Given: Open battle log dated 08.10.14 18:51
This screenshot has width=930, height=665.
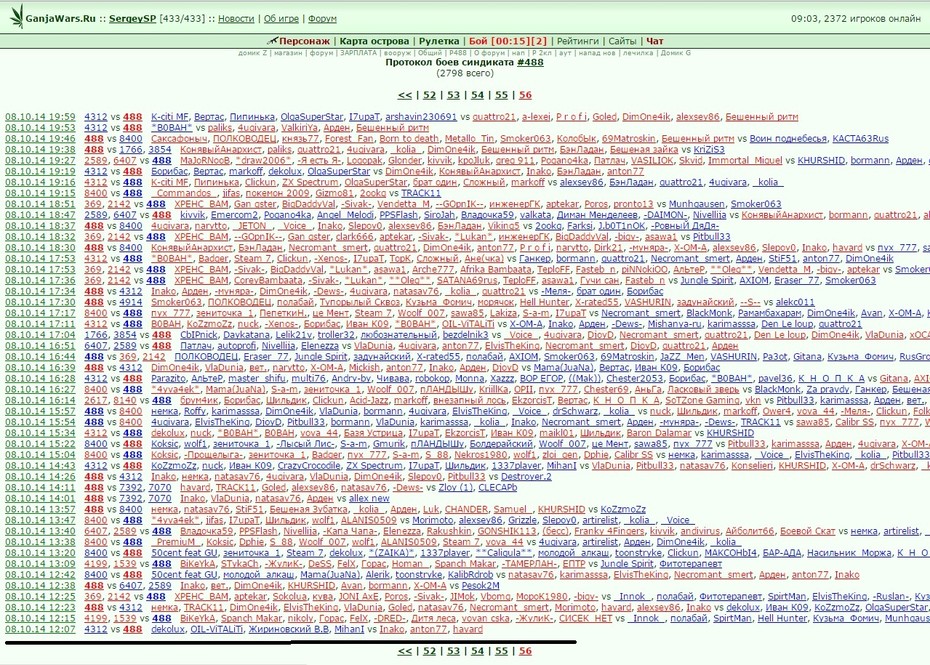Looking at the screenshot, I should [40, 204].
